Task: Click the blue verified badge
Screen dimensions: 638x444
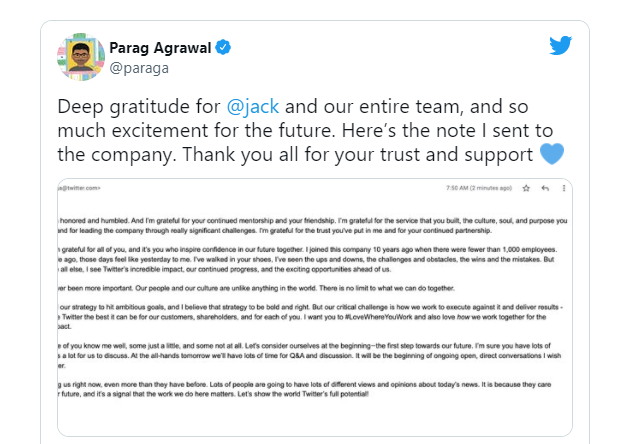Action: 223,47
